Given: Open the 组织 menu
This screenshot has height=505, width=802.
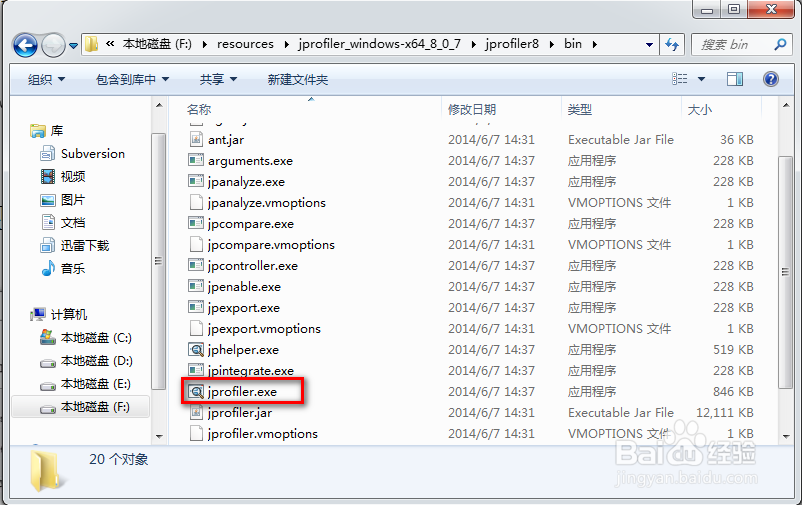Looking at the screenshot, I should (x=46, y=79).
